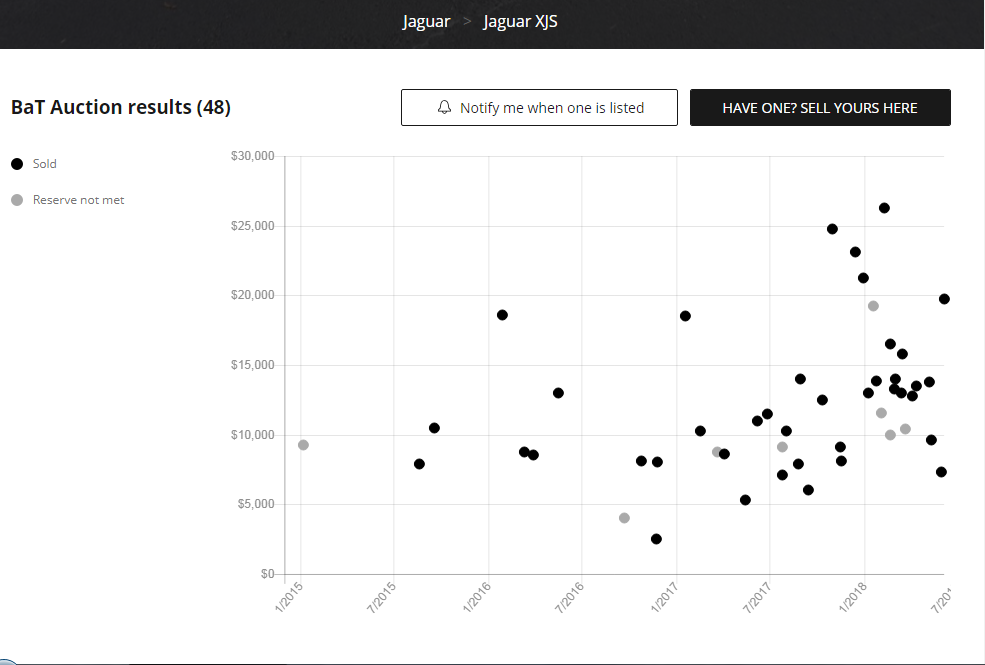Click HAVE ONE? SELL YOURS HERE button
This screenshot has width=985, height=665.
point(819,108)
